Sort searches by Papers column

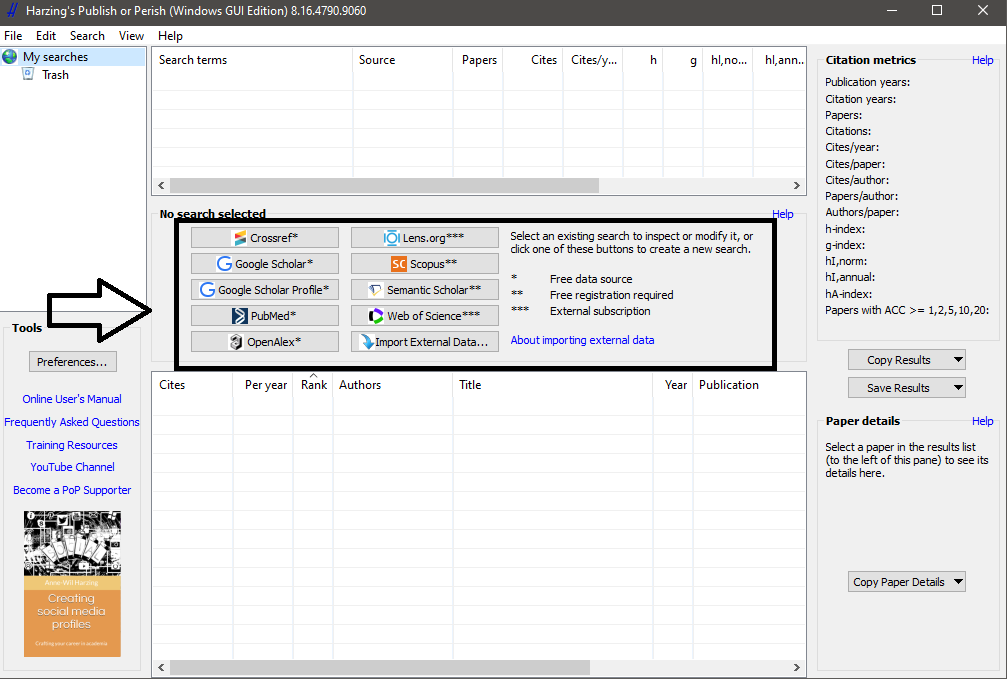478,60
